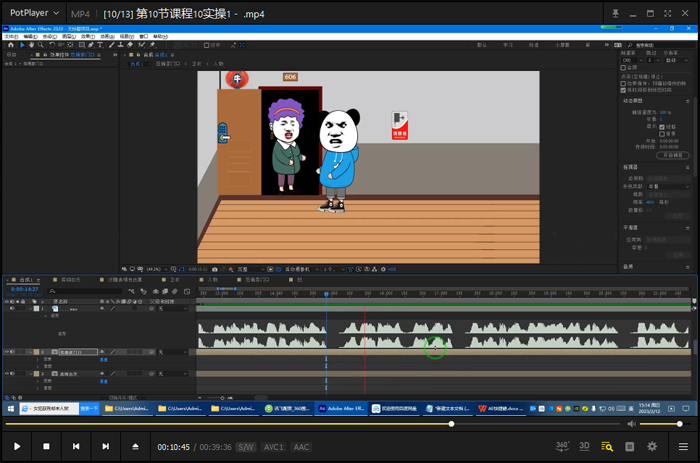Screen dimensions: 700x463
Task: Open the 编辑(E) menu
Action: pyautogui.click(x=30, y=37)
